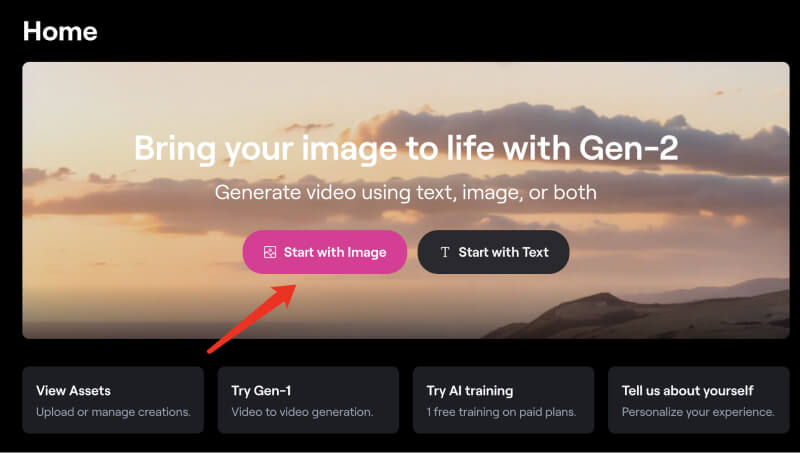Click the 'Bring your image to life' headline
The image size is (800, 453).
pos(406,150)
